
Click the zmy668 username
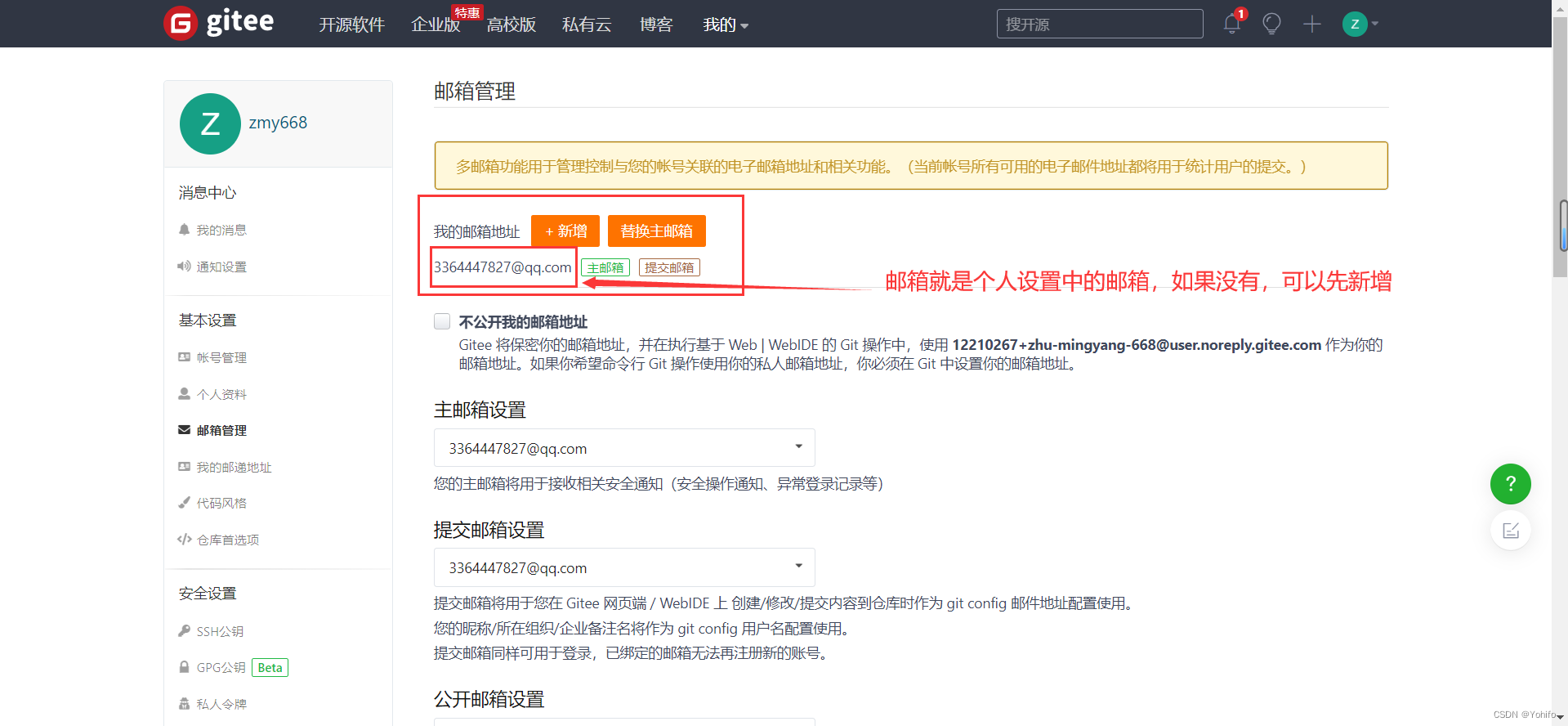coord(278,123)
